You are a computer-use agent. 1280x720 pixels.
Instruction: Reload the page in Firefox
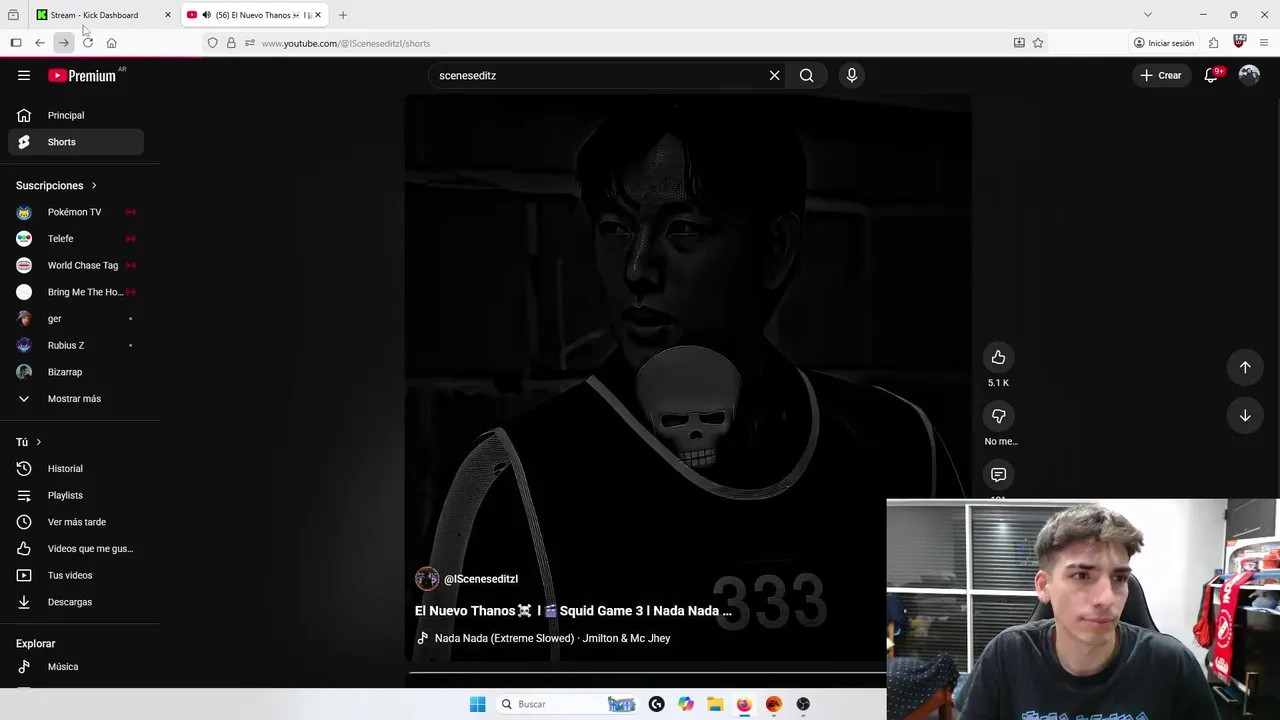pos(88,43)
